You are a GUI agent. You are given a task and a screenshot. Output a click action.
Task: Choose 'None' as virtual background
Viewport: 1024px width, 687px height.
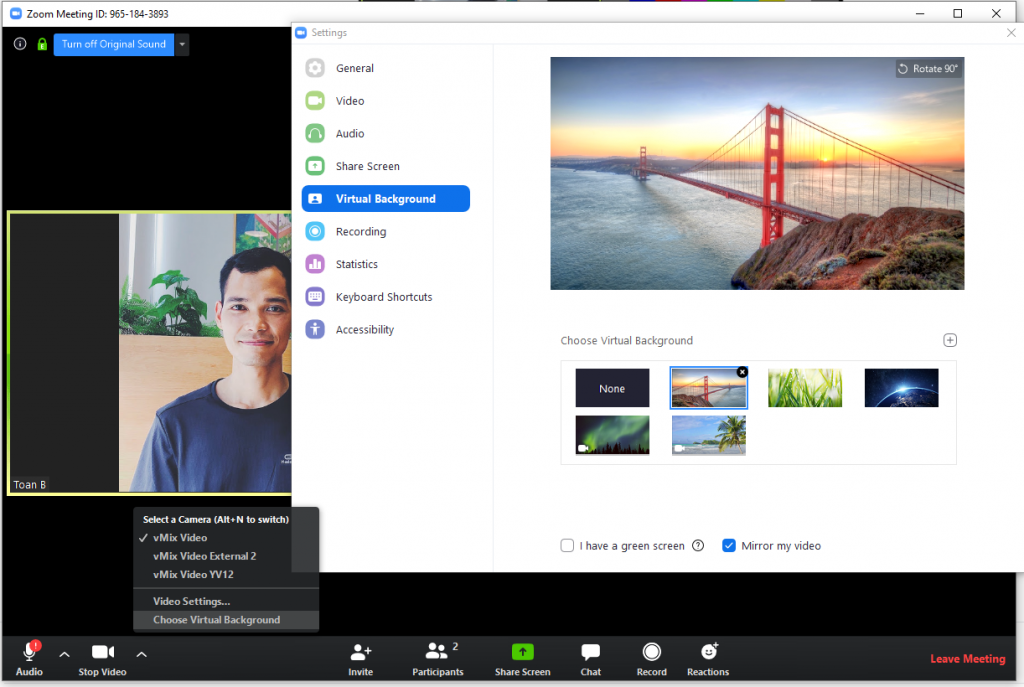point(612,388)
